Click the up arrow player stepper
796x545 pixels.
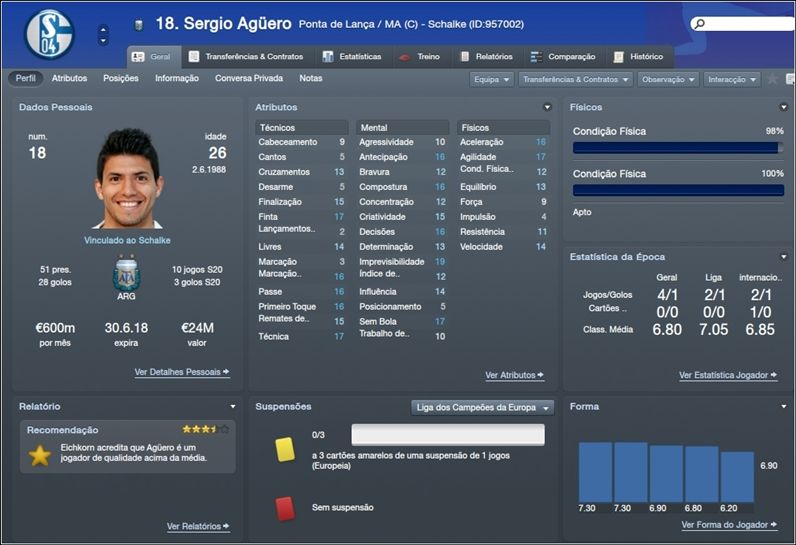(103, 29)
